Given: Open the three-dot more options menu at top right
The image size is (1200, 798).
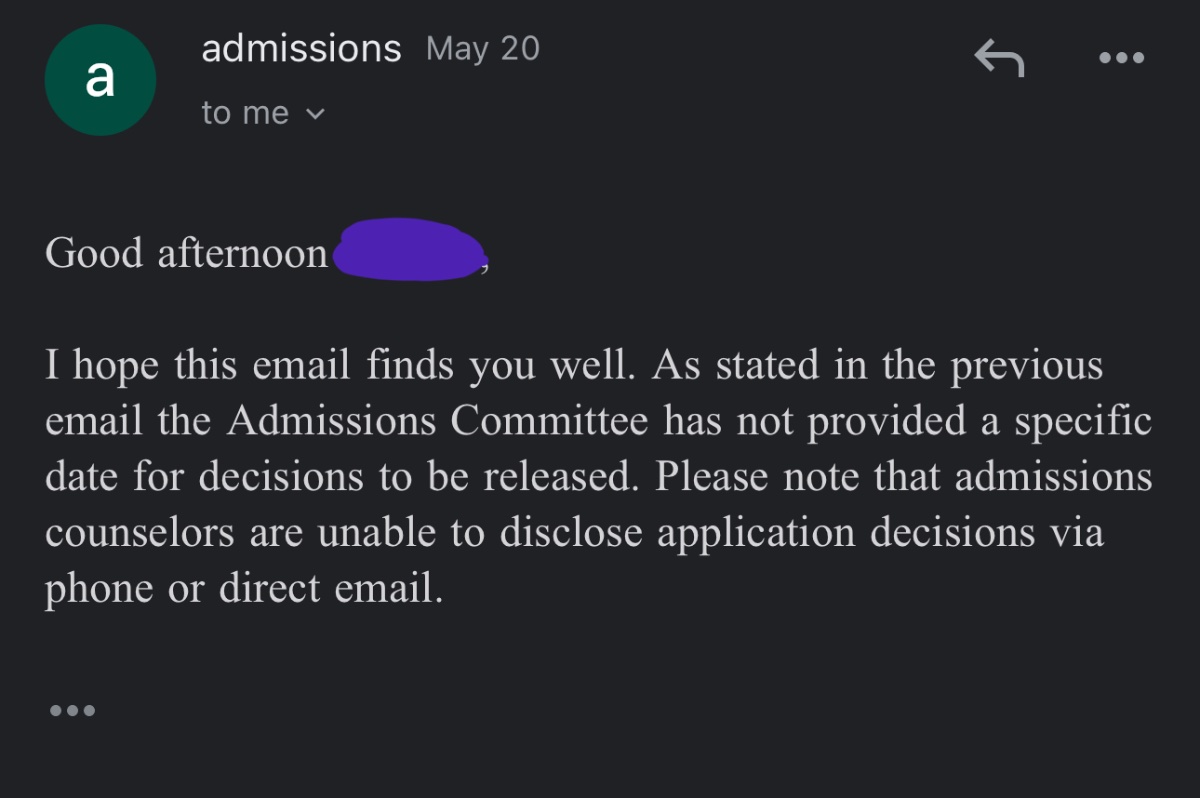Looking at the screenshot, I should [x=1121, y=59].
